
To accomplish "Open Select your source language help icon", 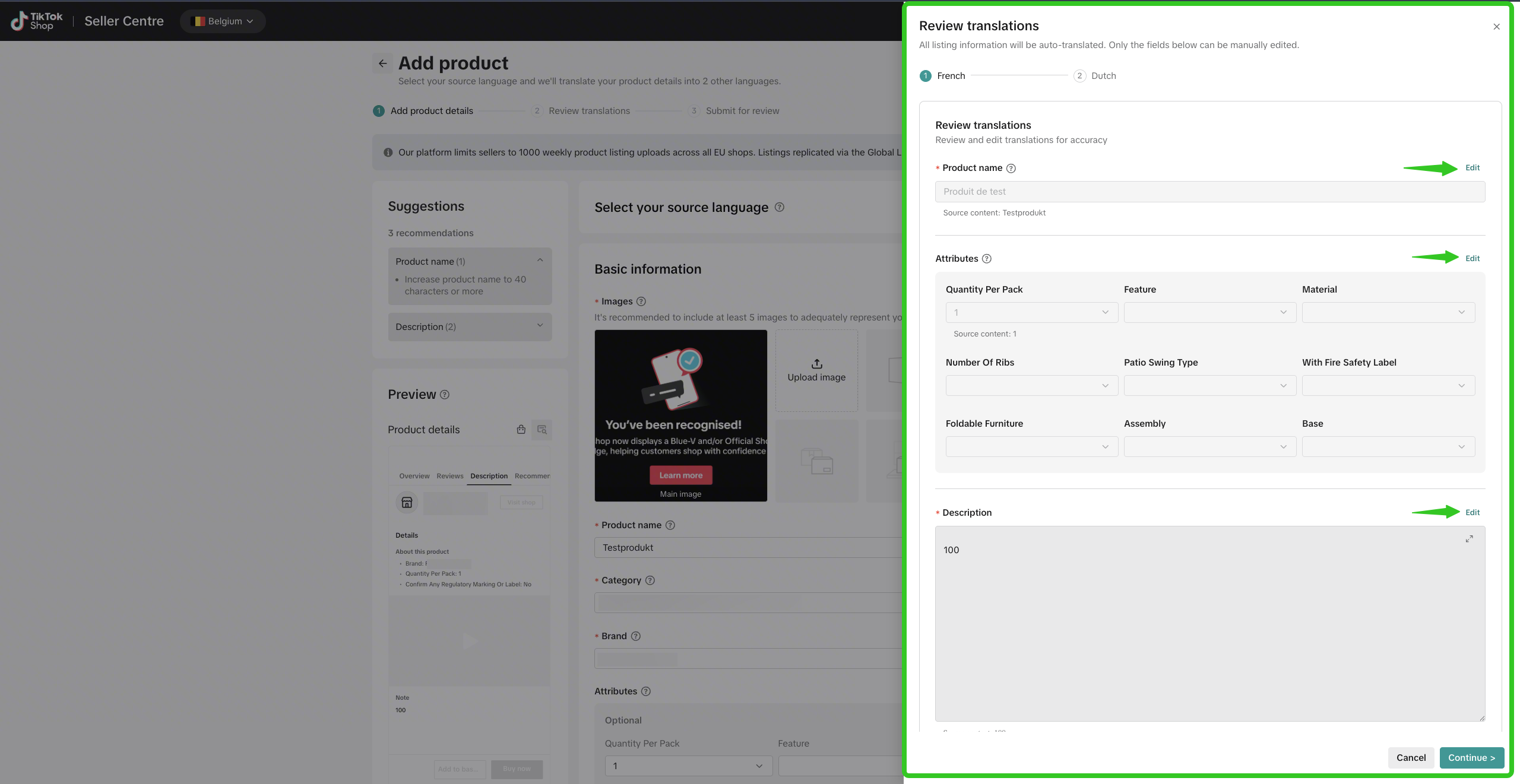I will (x=780, y=207).
